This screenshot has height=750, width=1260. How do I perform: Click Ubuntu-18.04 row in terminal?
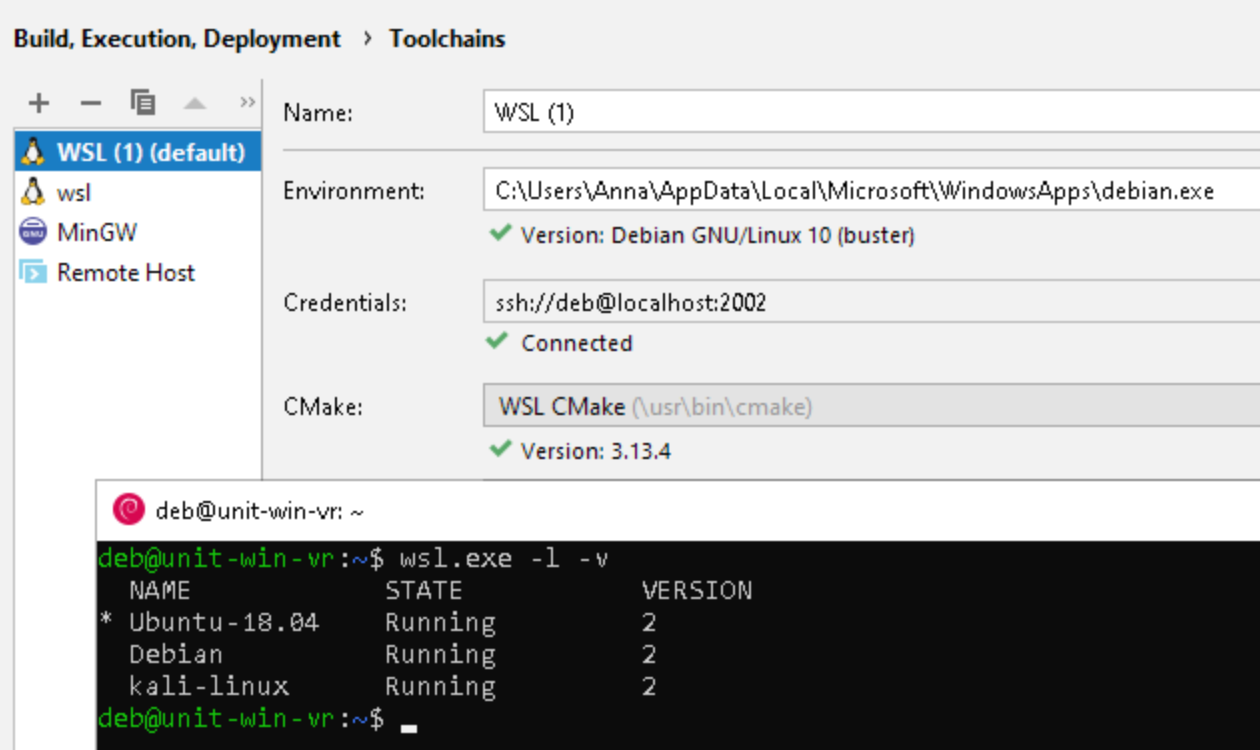tap(378, 622)
